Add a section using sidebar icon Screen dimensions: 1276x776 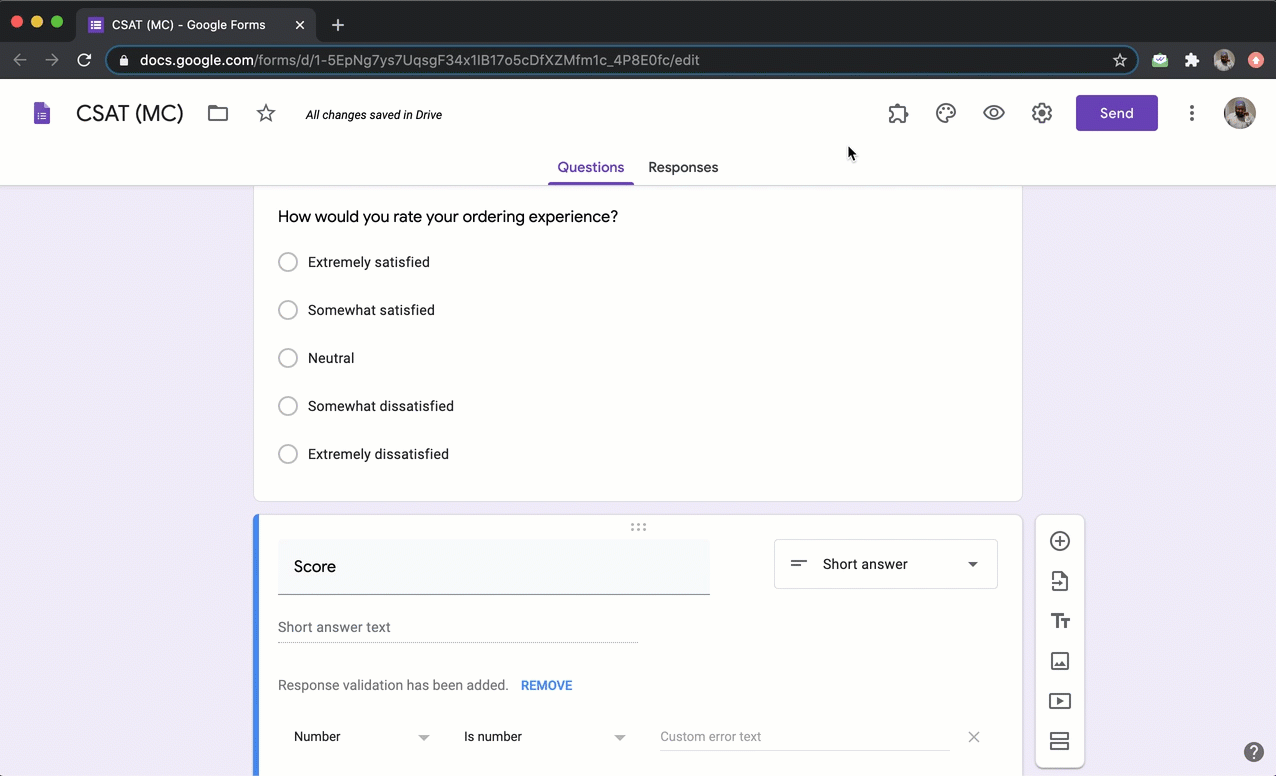coord(1060,741)
